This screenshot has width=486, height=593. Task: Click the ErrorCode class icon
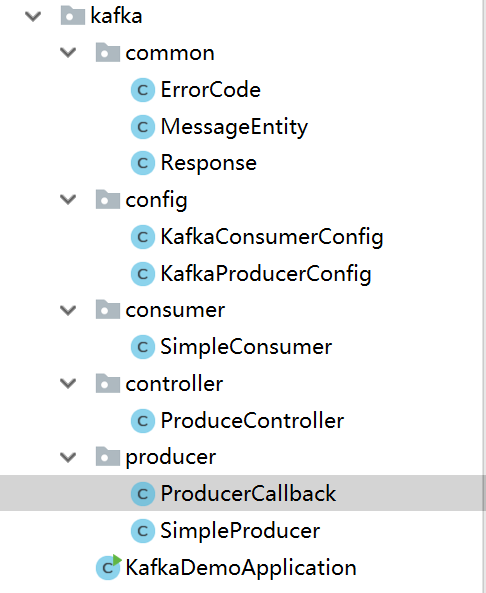[143, 90]
